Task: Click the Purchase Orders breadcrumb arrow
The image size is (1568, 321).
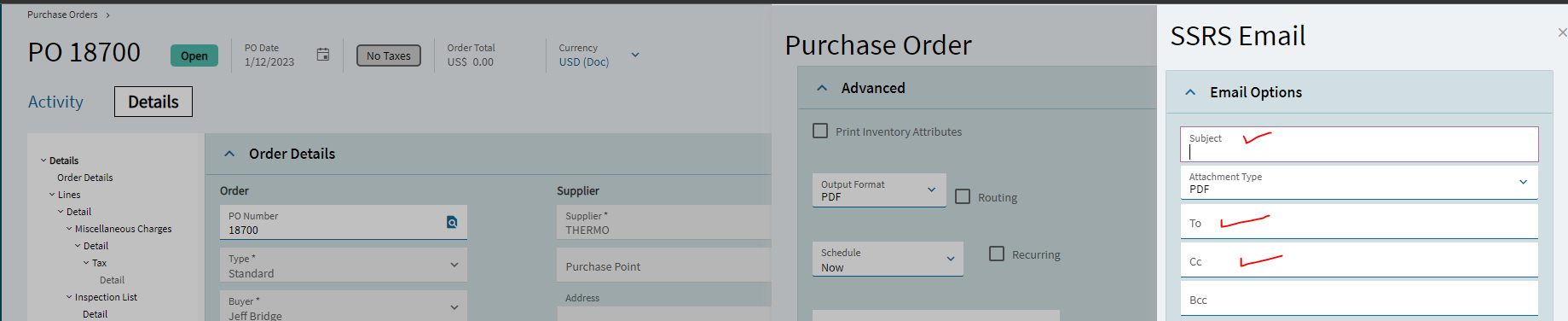Action: (x=108, y=15)
